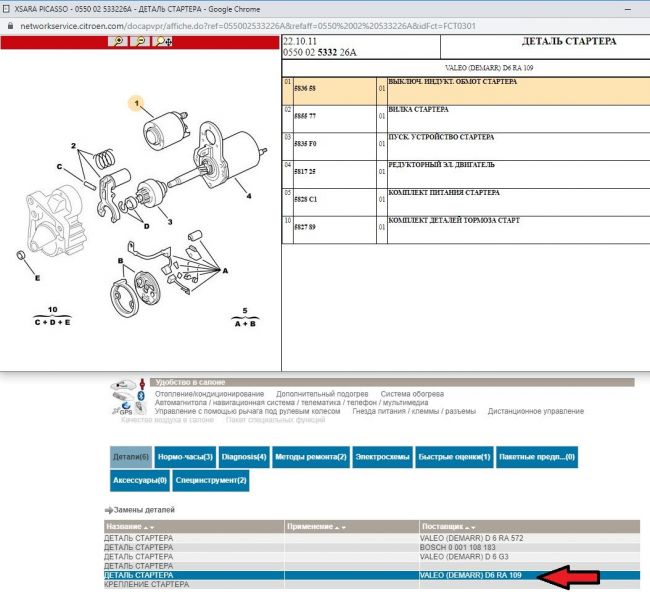
Task: Select the BOSCH 0 001 108 183 row
Action: click(x=460, y=547)
